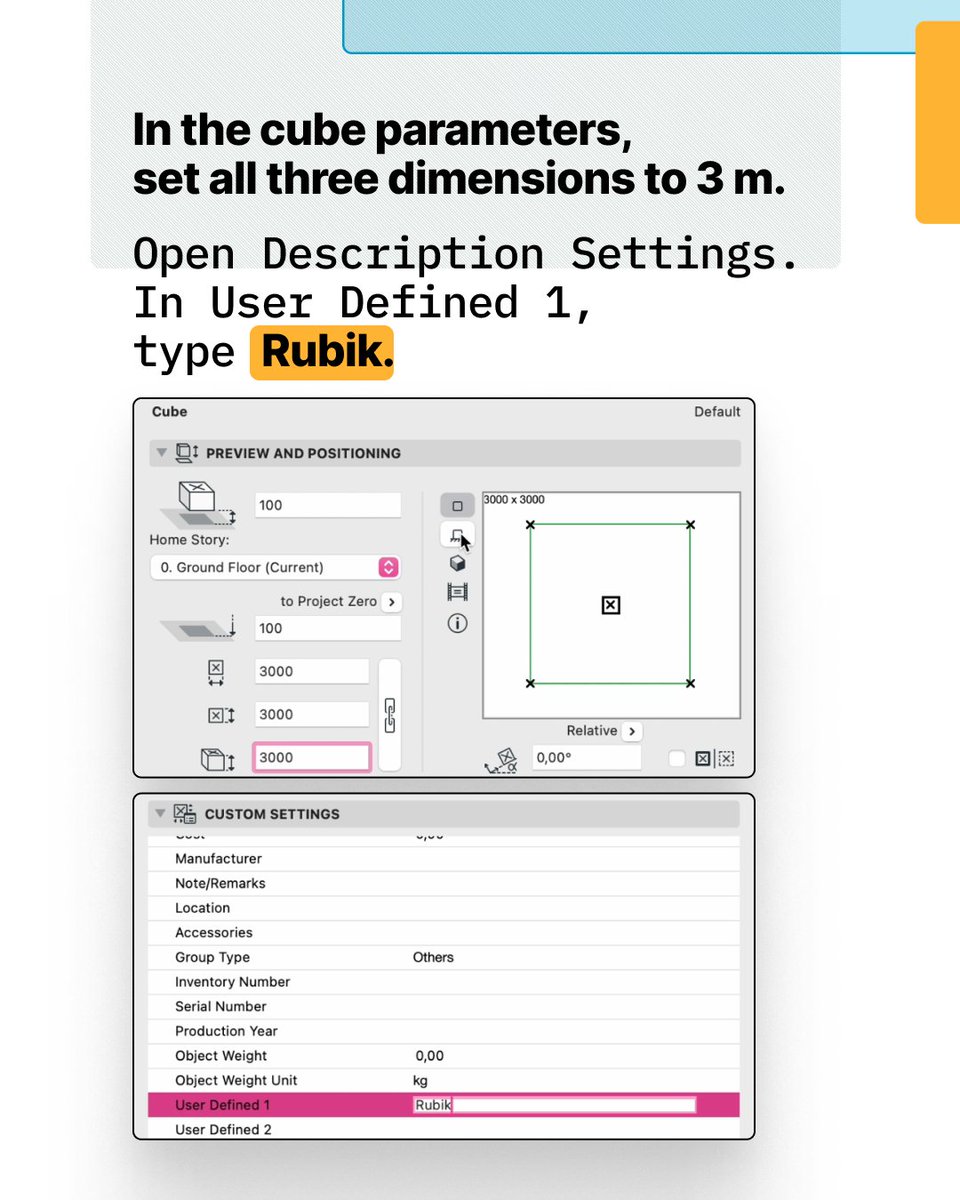This screenshot has height=1200, width=960.
Task: Select the solid anchor point icon
Action: tap(703, 758)
